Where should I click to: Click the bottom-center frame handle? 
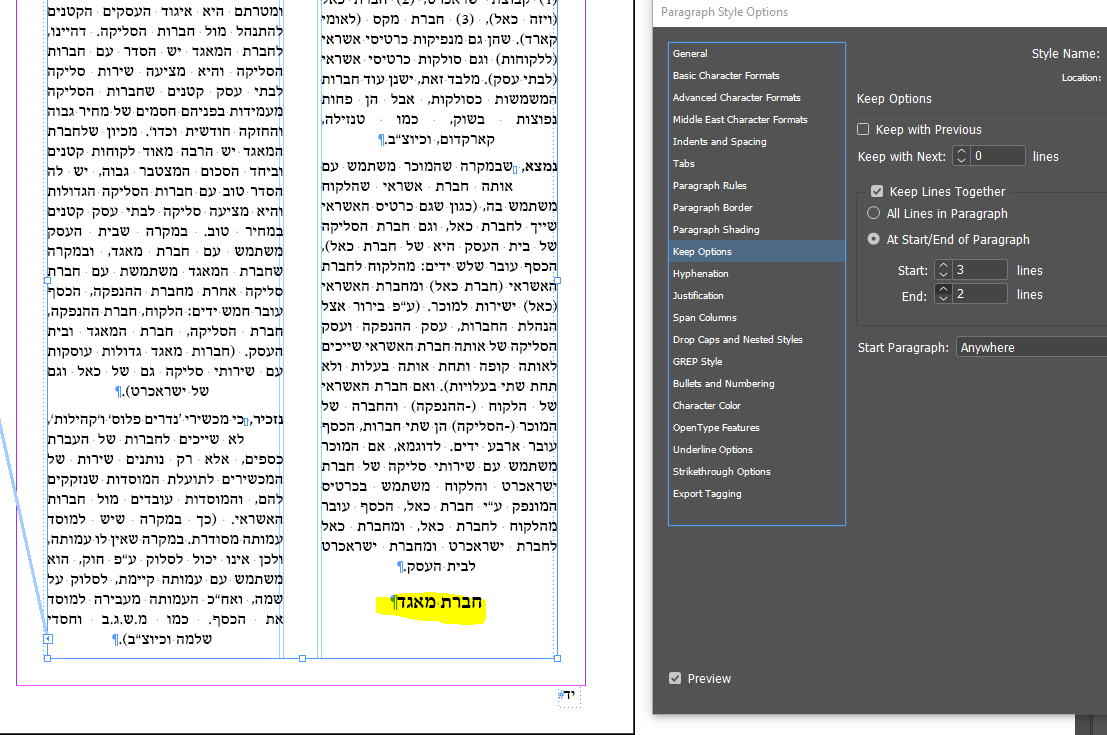point(303,659)
